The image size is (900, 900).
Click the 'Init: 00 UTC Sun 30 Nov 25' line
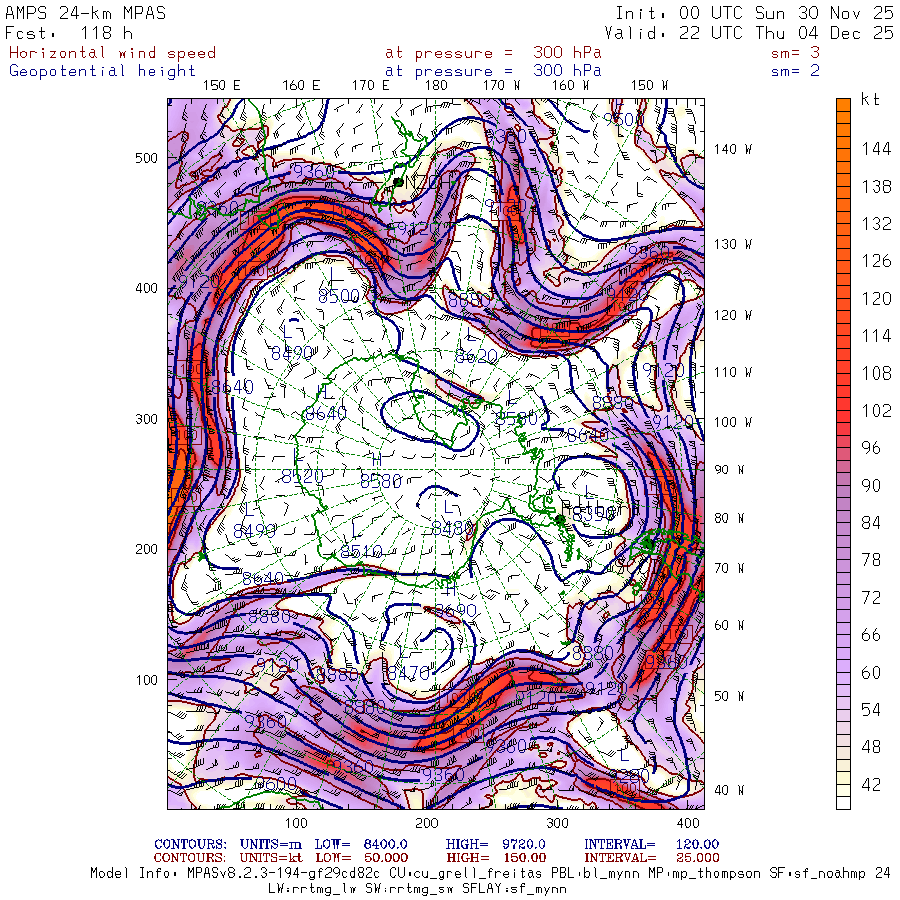pos(754,13)
